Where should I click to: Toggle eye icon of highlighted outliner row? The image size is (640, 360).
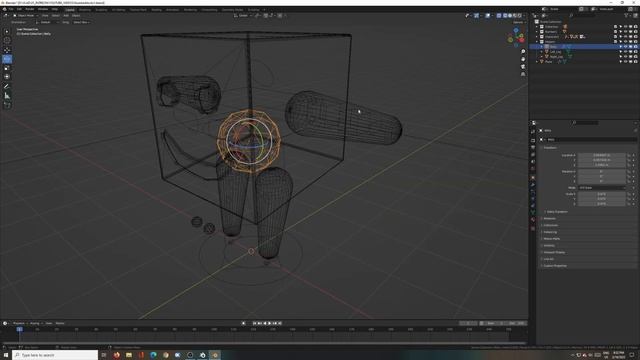625,47
